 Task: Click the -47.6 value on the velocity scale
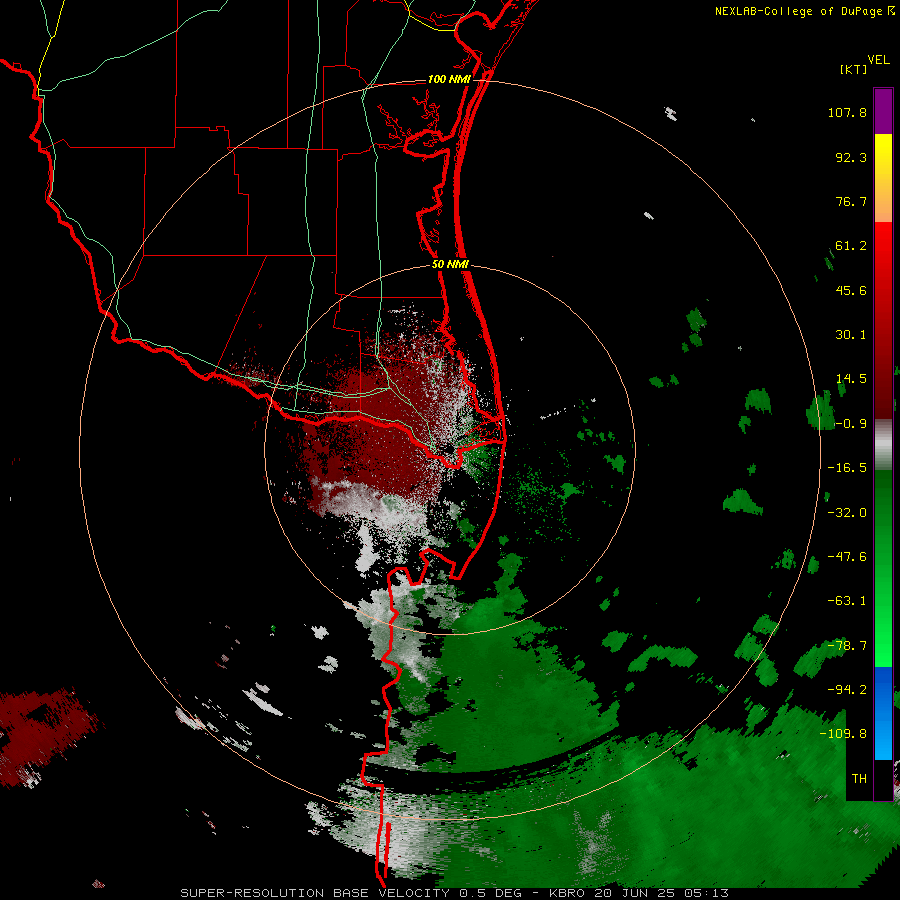(847, 557)
